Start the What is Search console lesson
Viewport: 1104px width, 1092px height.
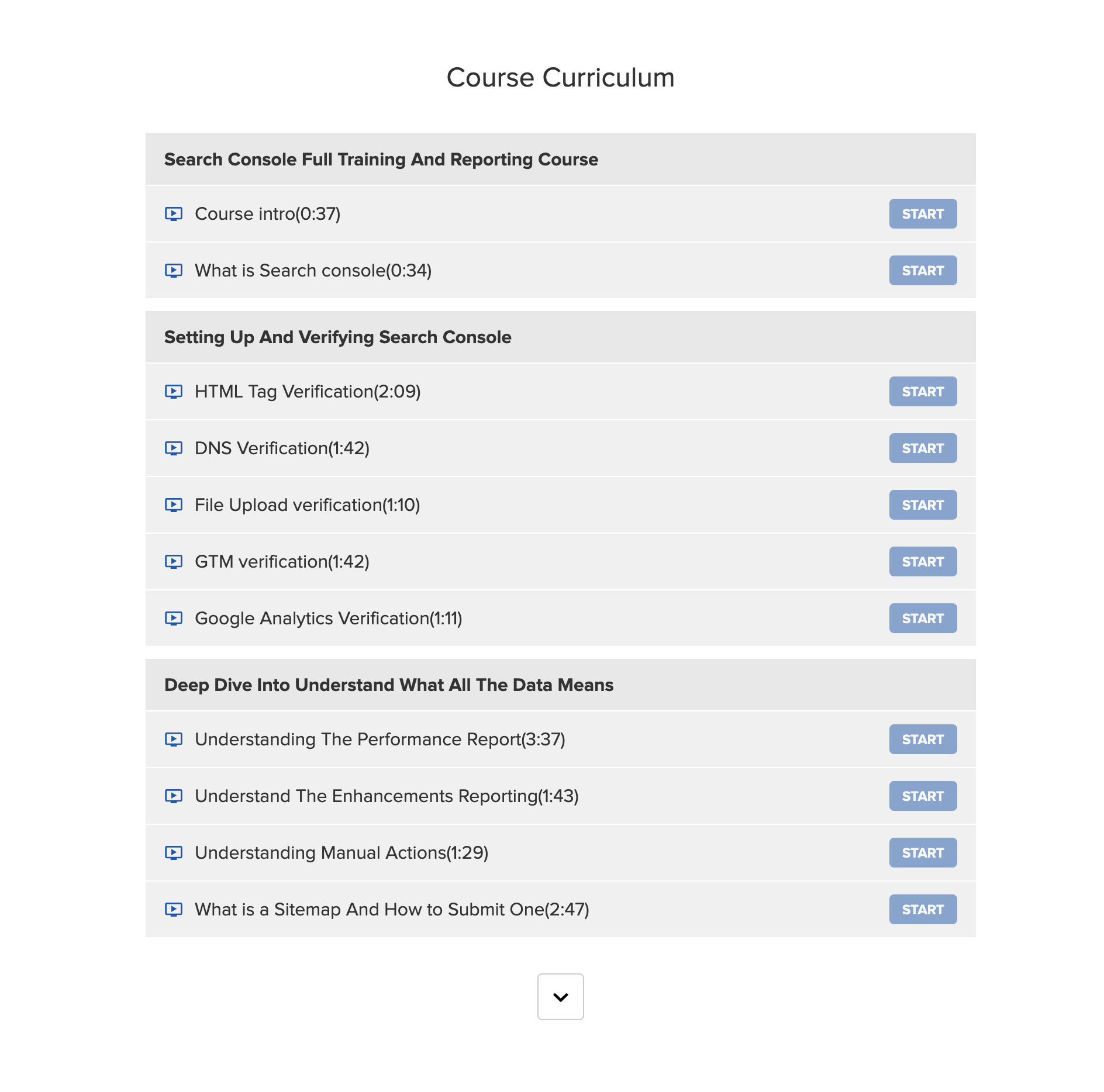(922, 271)
